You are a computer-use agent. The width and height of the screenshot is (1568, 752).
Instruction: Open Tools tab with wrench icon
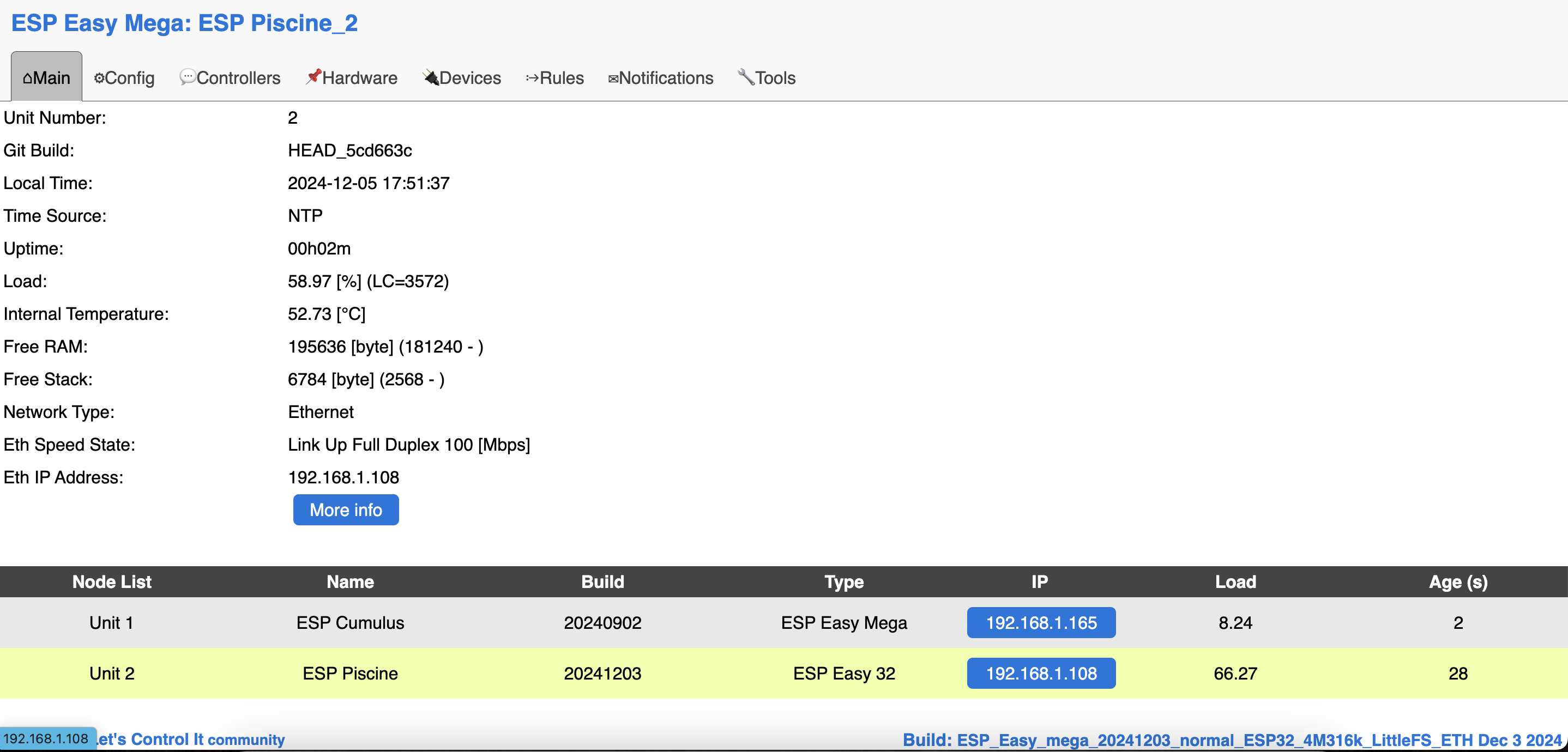pos(767,78)
